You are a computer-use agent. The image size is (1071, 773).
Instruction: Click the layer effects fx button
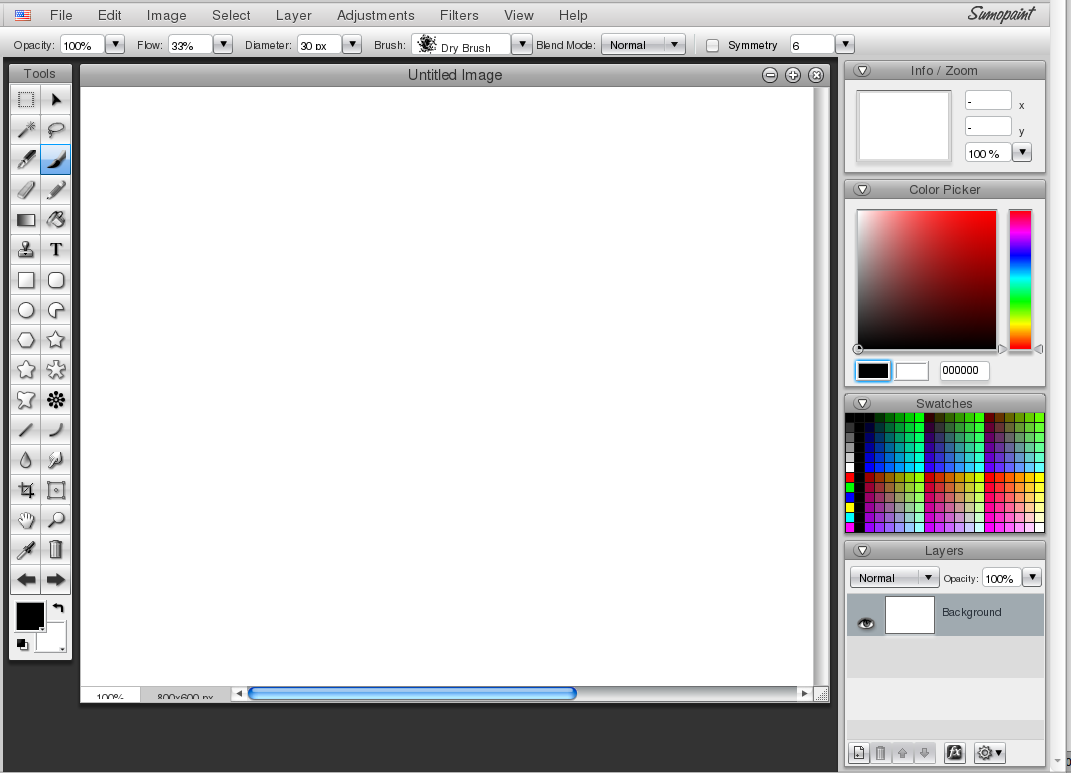tap(954, 753)
